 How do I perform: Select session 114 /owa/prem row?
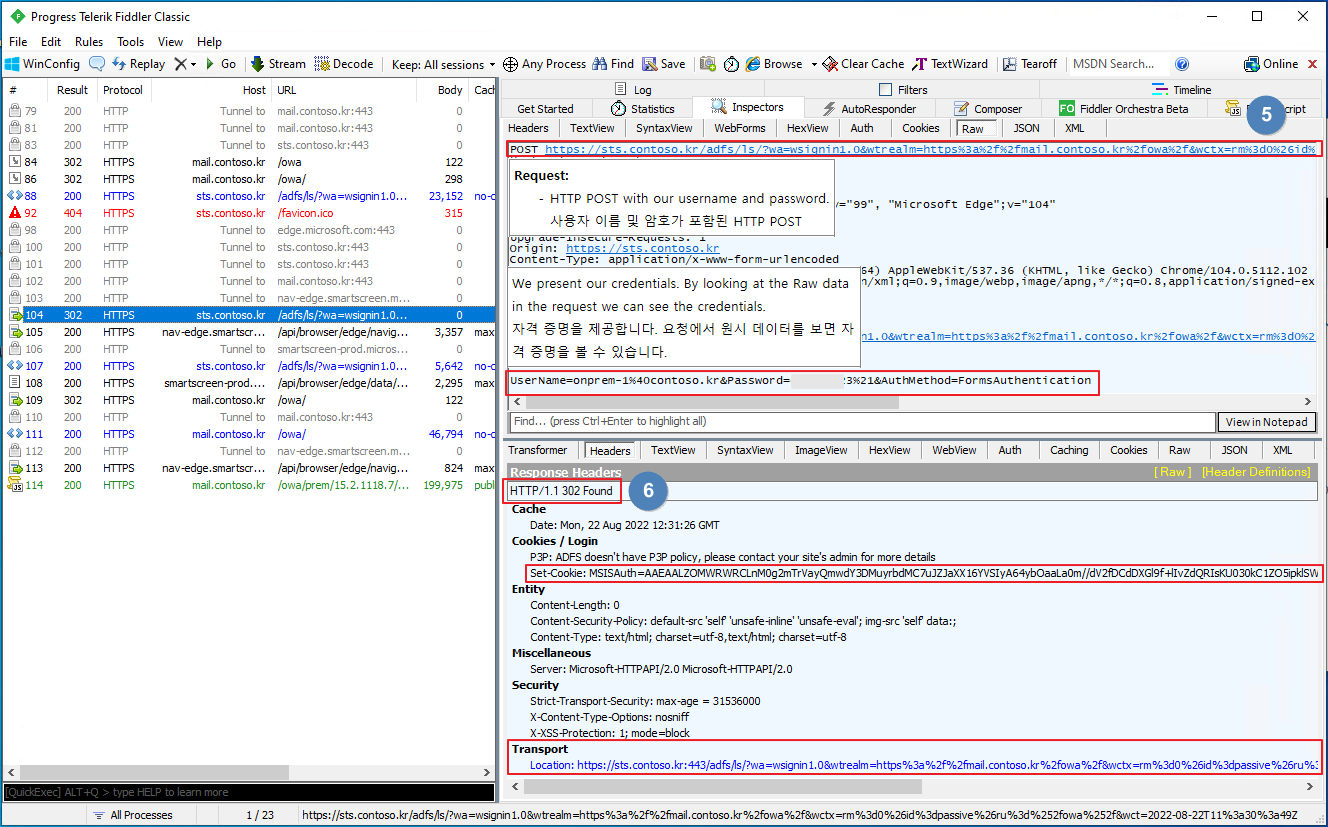pos(249,485)
